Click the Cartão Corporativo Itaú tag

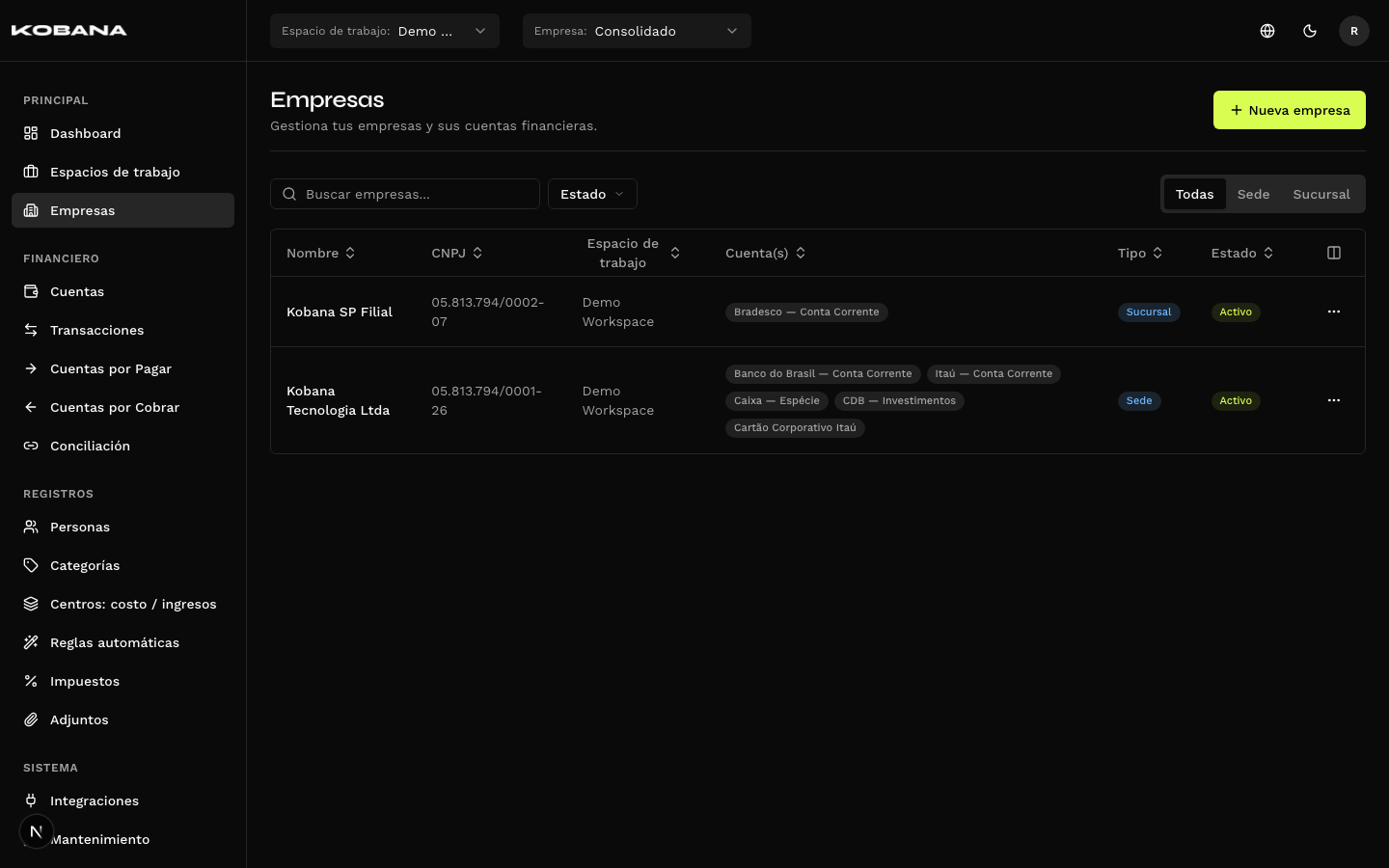(x=795, y=427)
